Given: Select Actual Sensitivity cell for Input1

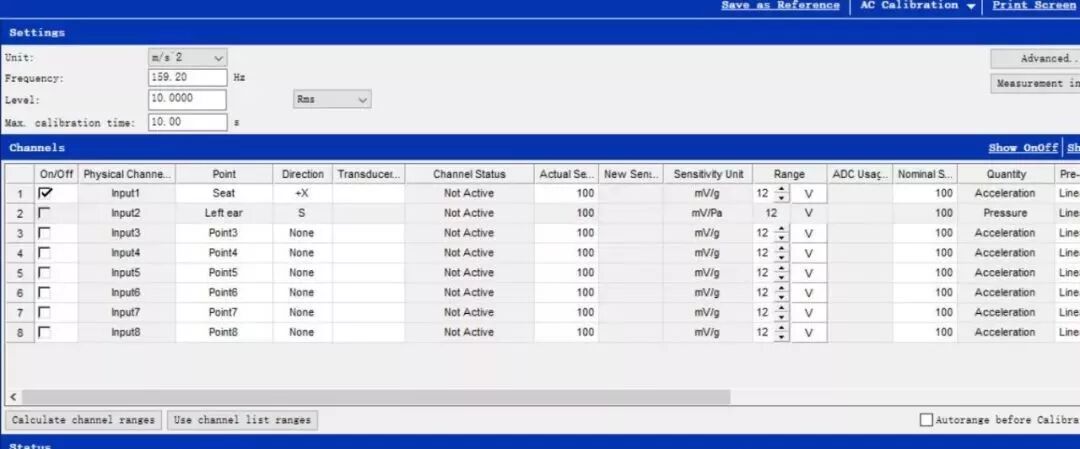Looking at the screenshot, I should coord(565,194).
